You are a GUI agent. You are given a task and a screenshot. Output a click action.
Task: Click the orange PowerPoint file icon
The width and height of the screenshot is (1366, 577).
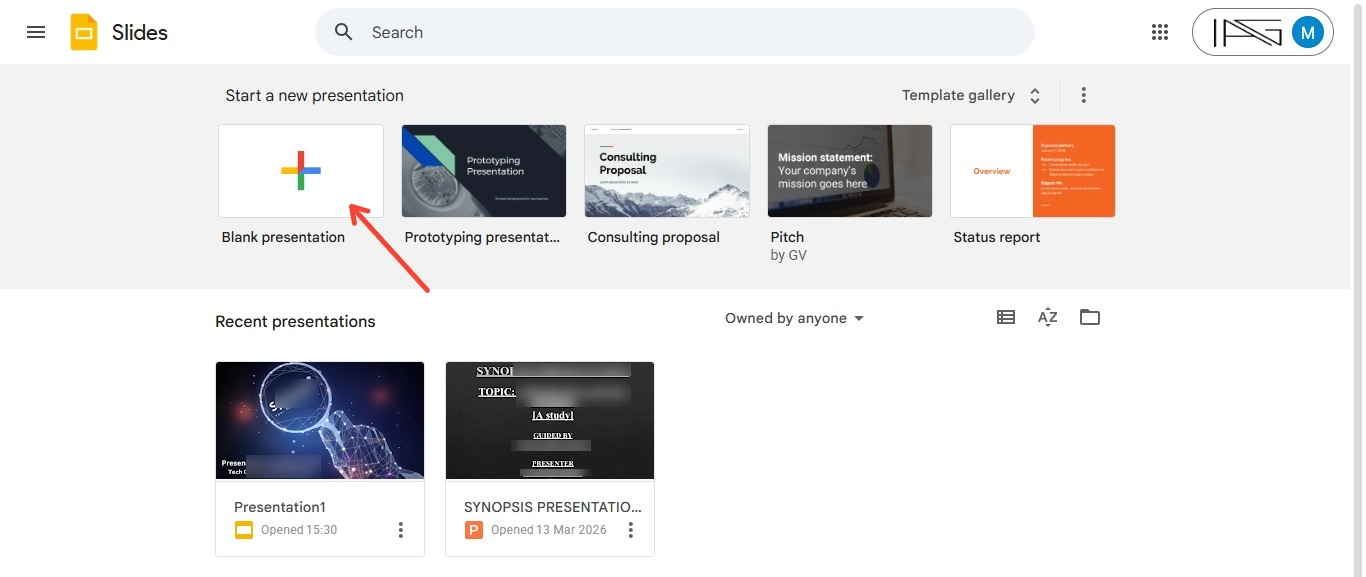(x=474, y=530)
